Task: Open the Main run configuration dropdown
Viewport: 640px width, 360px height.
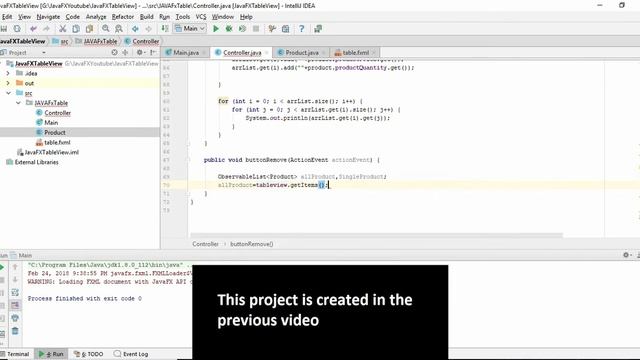Action: click(190, 29)
